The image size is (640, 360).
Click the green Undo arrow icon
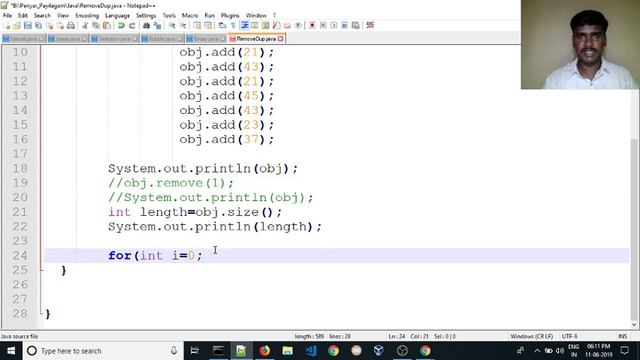121,25
